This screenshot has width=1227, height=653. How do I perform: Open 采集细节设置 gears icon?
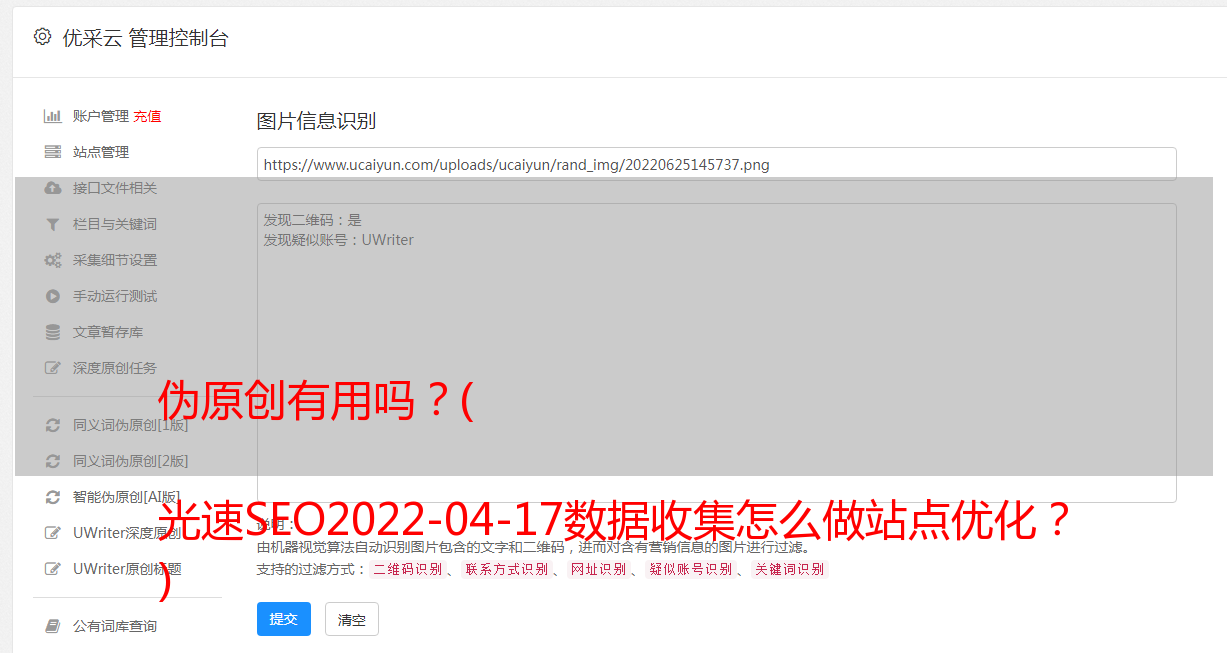[x=52, y=260]
